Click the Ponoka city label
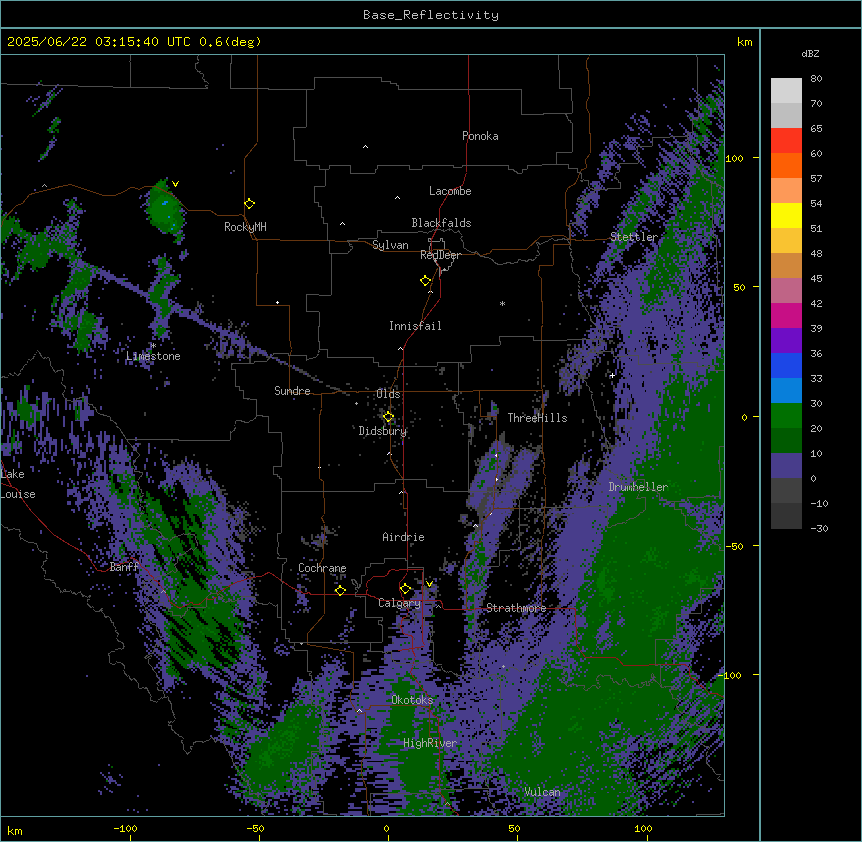The width and height of the screenshot is (862, 842). point(480,136)
